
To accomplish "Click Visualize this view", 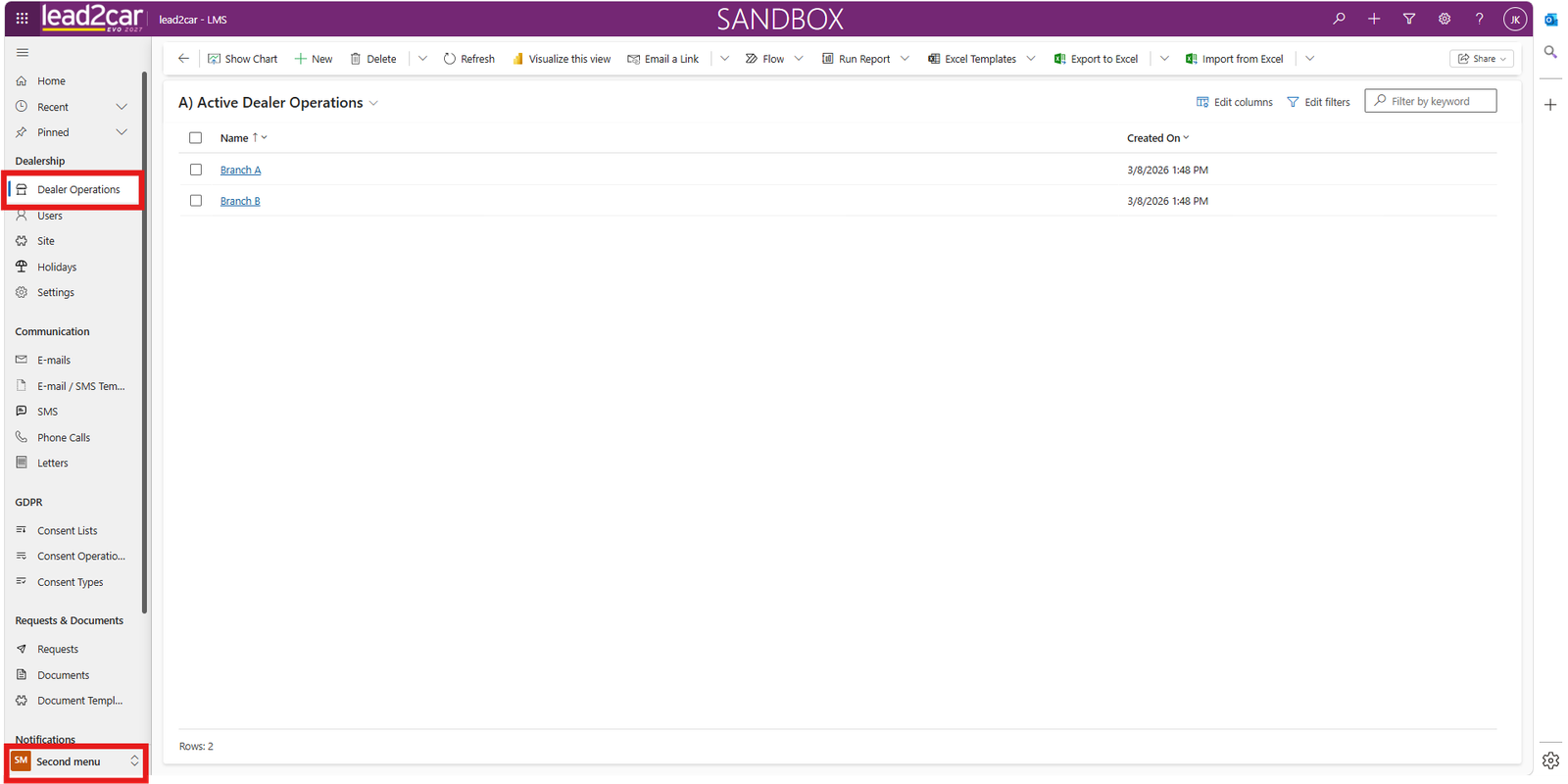I will point(562,59).
